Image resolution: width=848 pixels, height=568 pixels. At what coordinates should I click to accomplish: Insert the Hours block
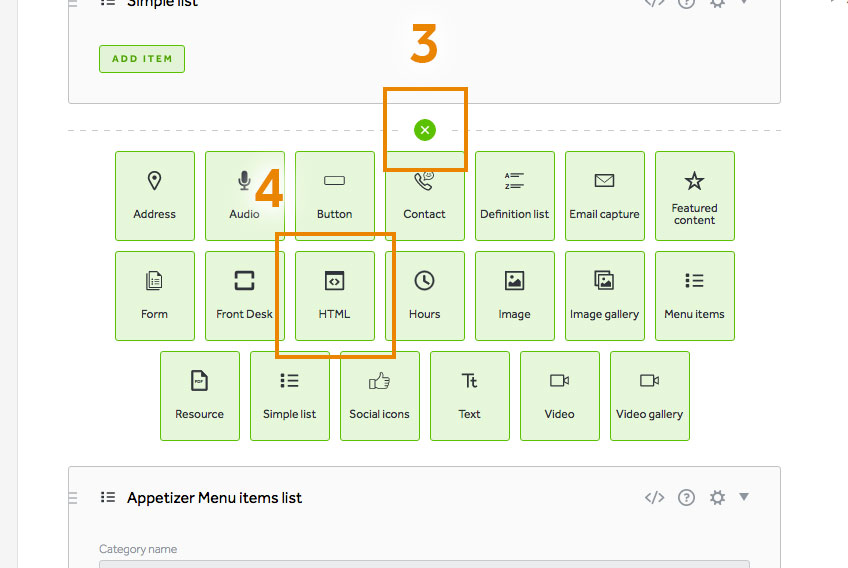pyautogui.click(x=424, y=296)
